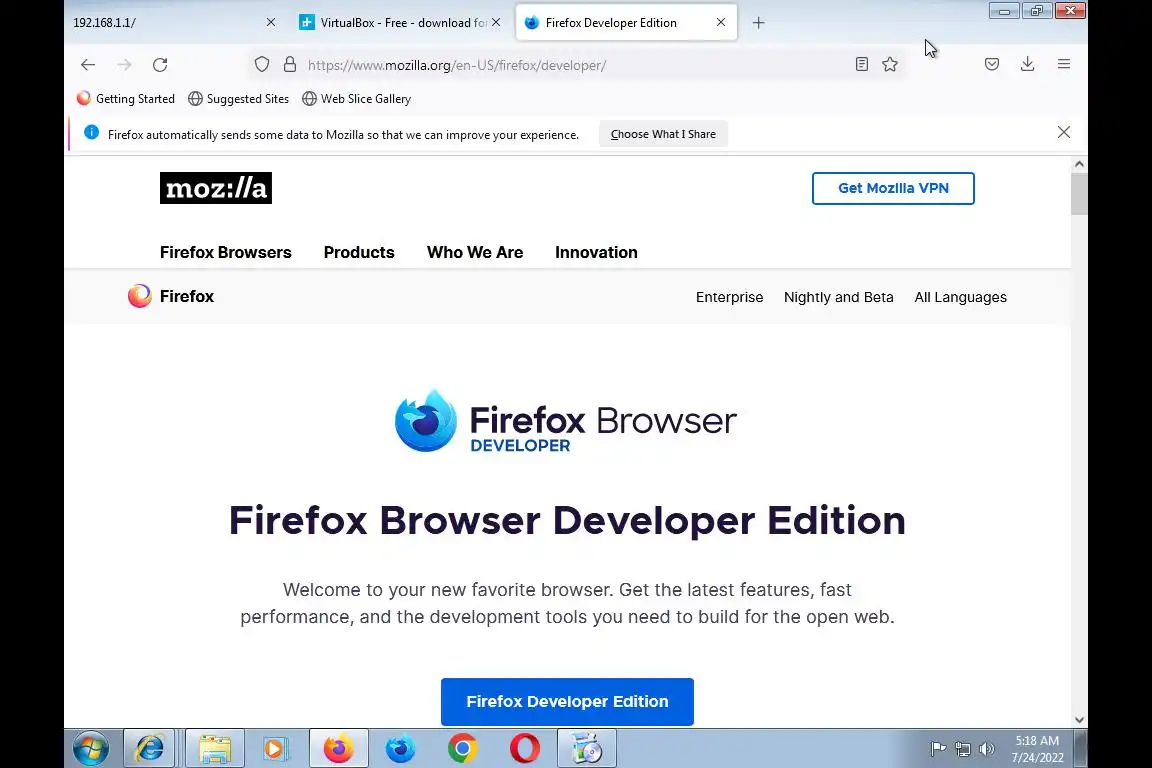
Task: Click the mozilla logo
Action: (x=216, y=188)
